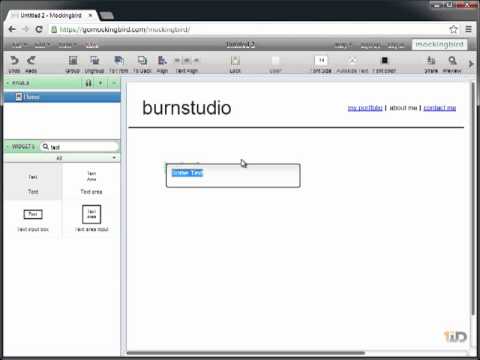Click the Untitled 2 document title
The height and width of the screenshot is (360, 480).
point(240,44)
